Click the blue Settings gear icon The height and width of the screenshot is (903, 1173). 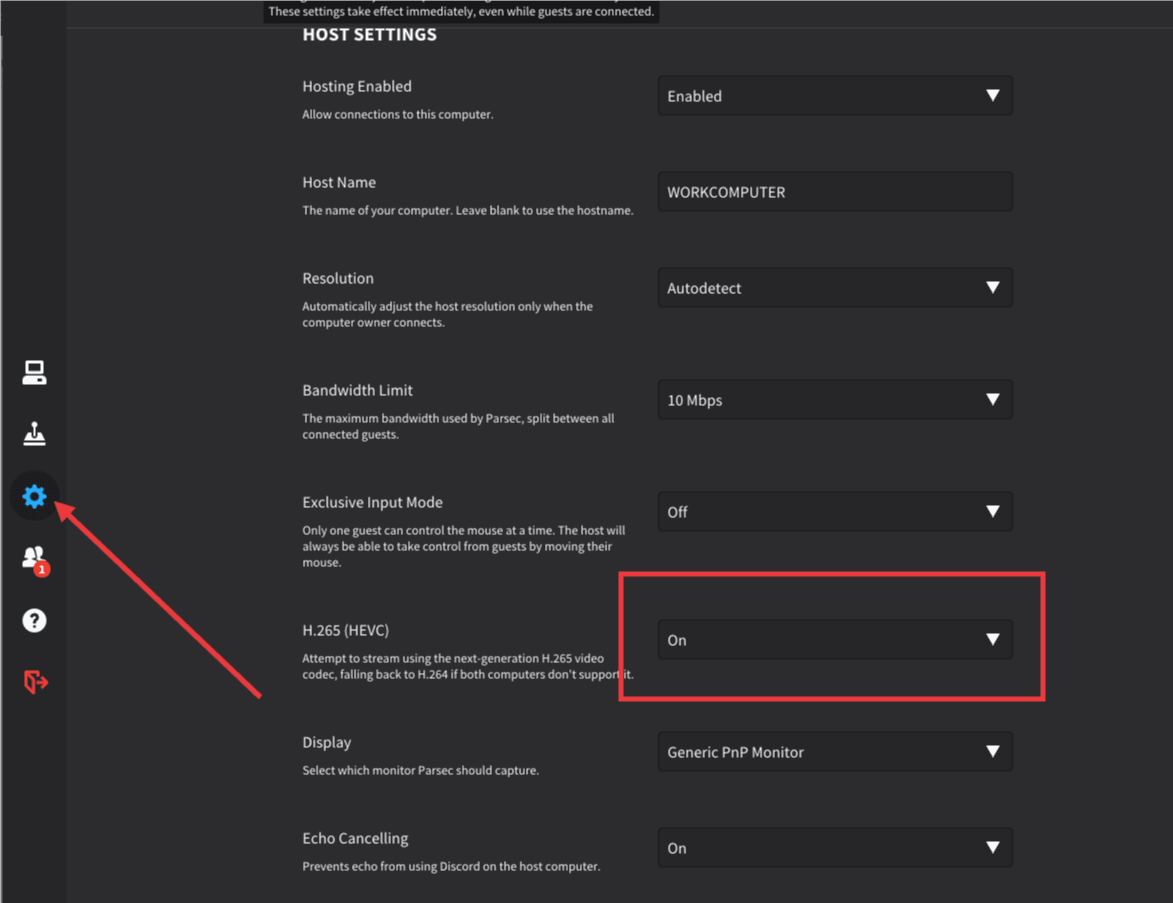(x=34, y=496)
